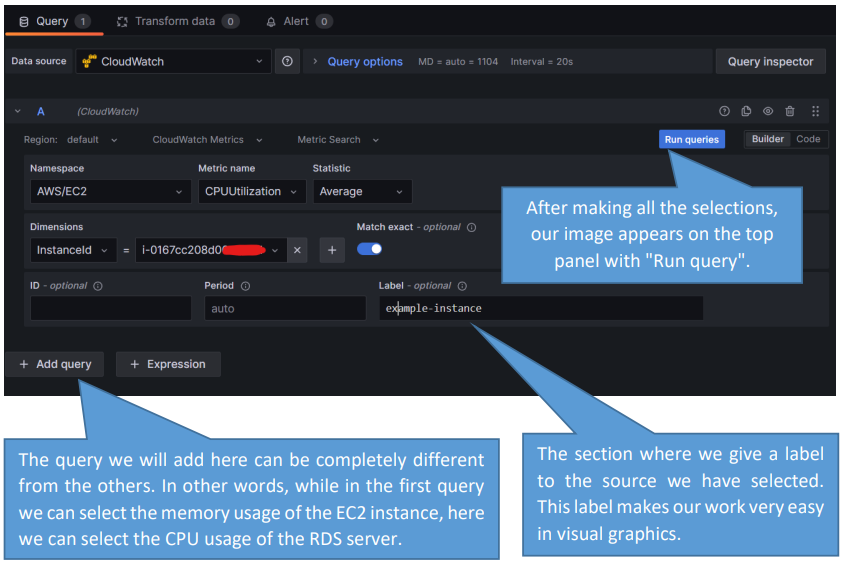Click the ID optional info icon
The width and height of the screenshot is (841, 562).
pyautogui.click(x=98, y=286)
